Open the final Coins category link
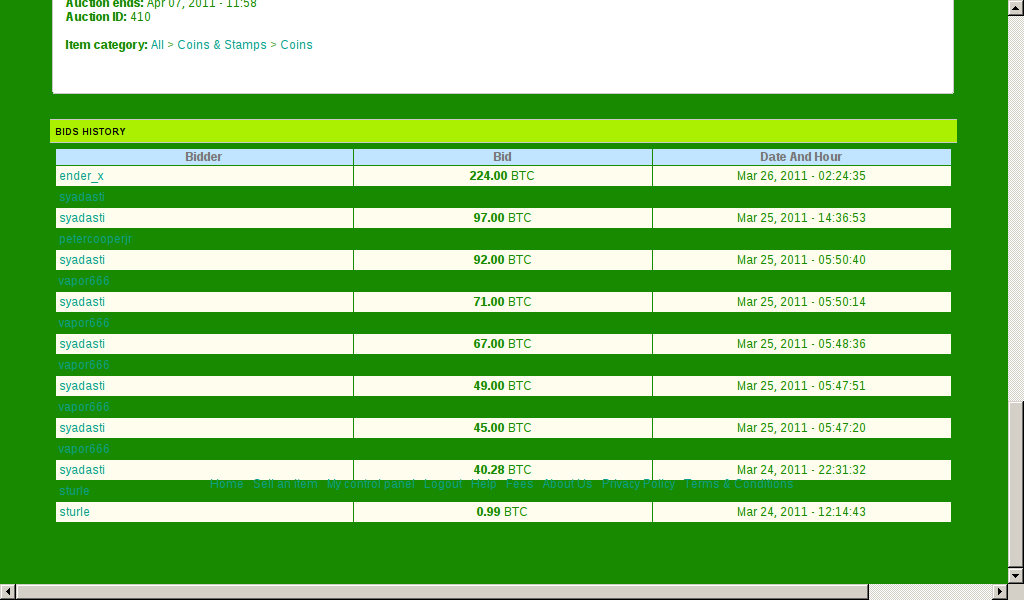1024x600 pixels. click(x=296, y=45)
